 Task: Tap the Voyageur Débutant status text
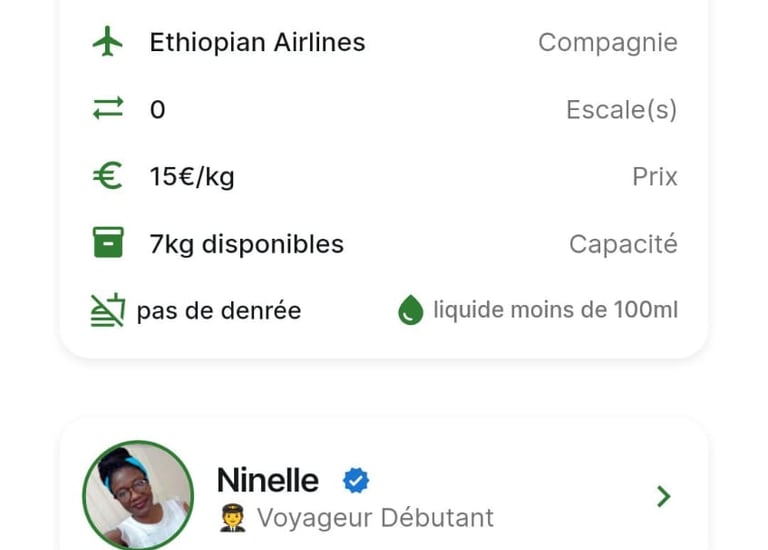375,518
